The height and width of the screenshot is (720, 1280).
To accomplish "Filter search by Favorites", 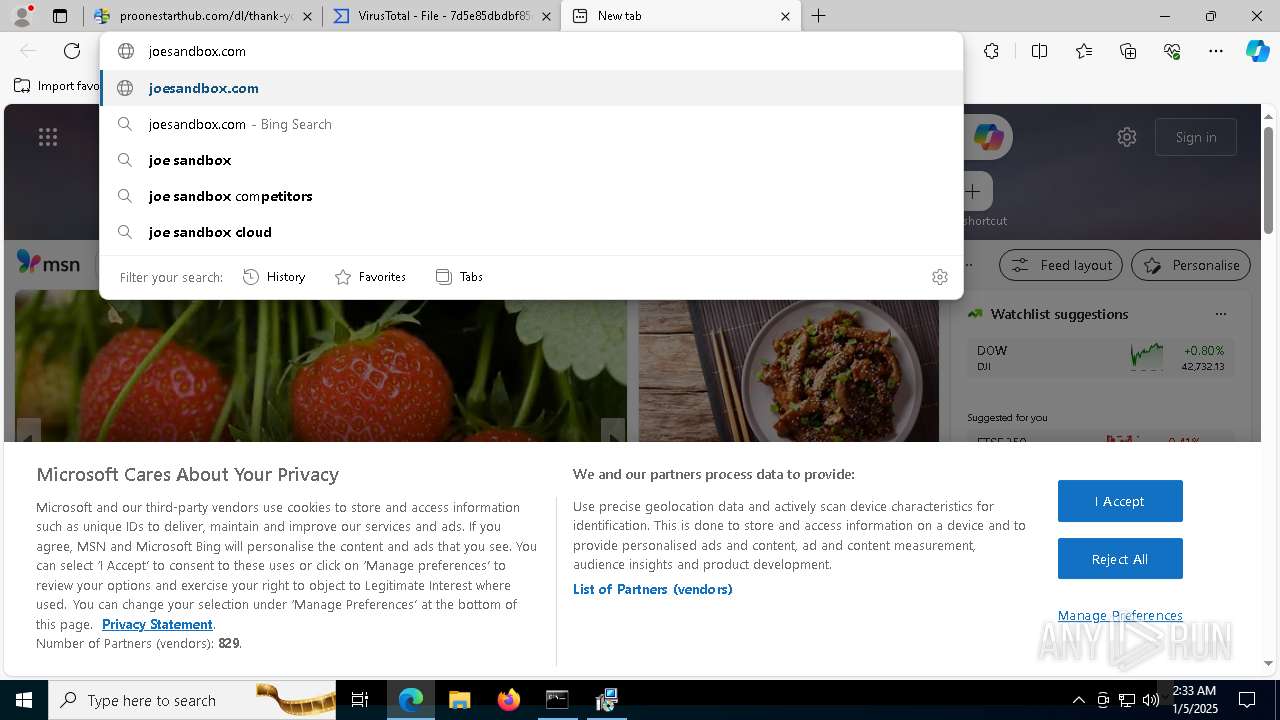I will click(370, 277).
